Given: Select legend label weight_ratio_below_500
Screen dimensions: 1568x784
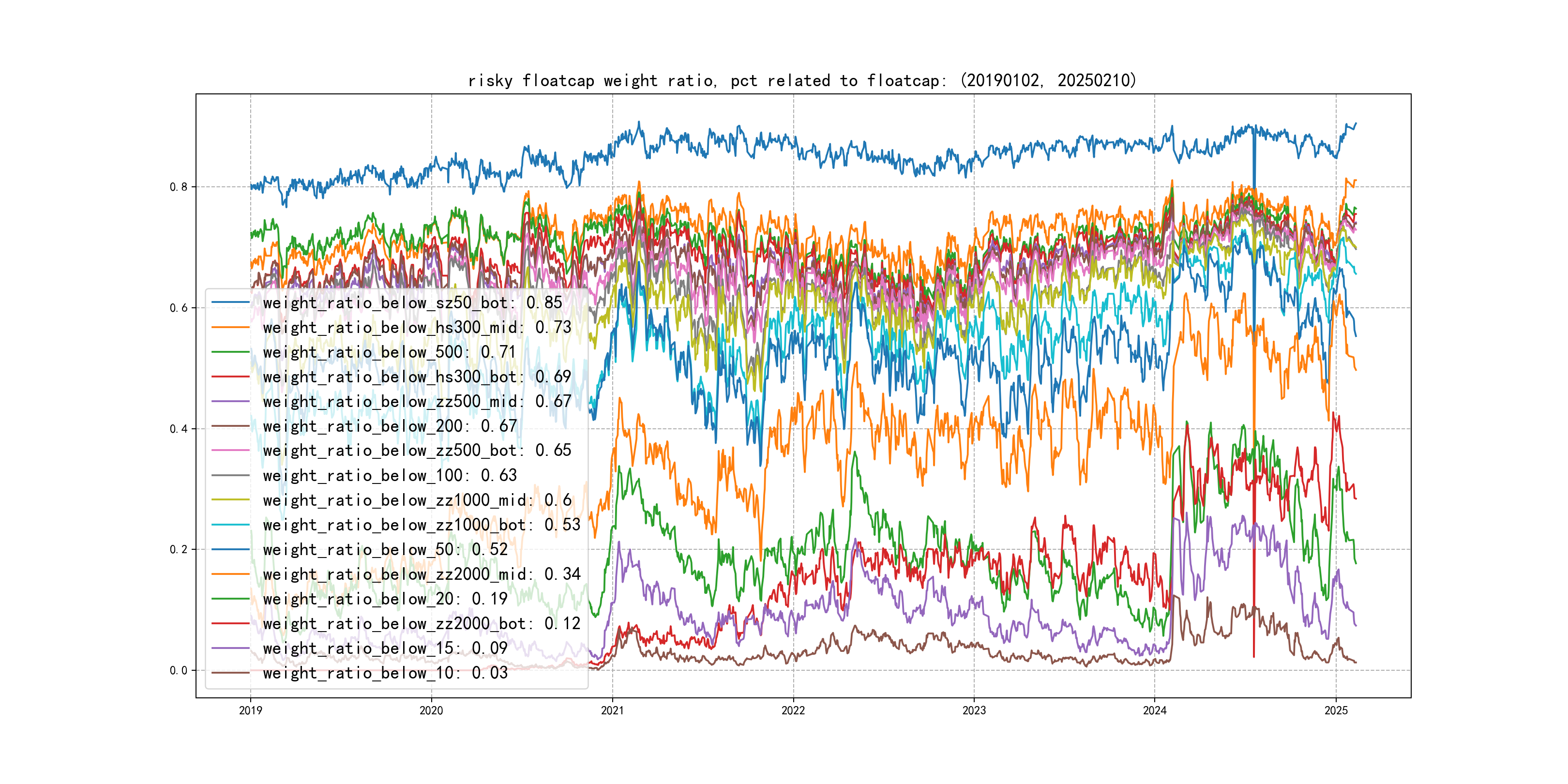Looking at the screenshot, I should [388, 352].
